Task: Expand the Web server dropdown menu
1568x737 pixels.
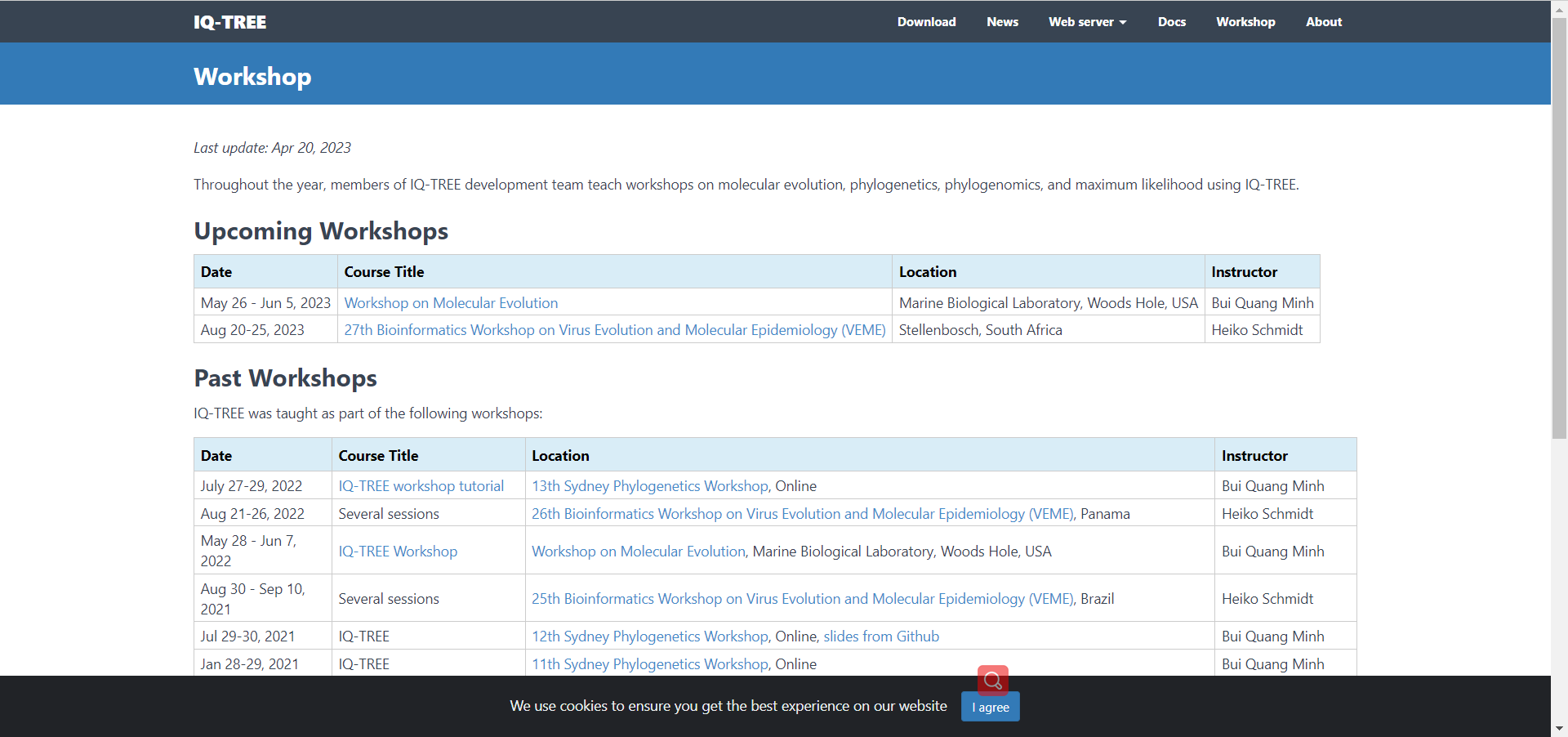Action: [1087, 22]
